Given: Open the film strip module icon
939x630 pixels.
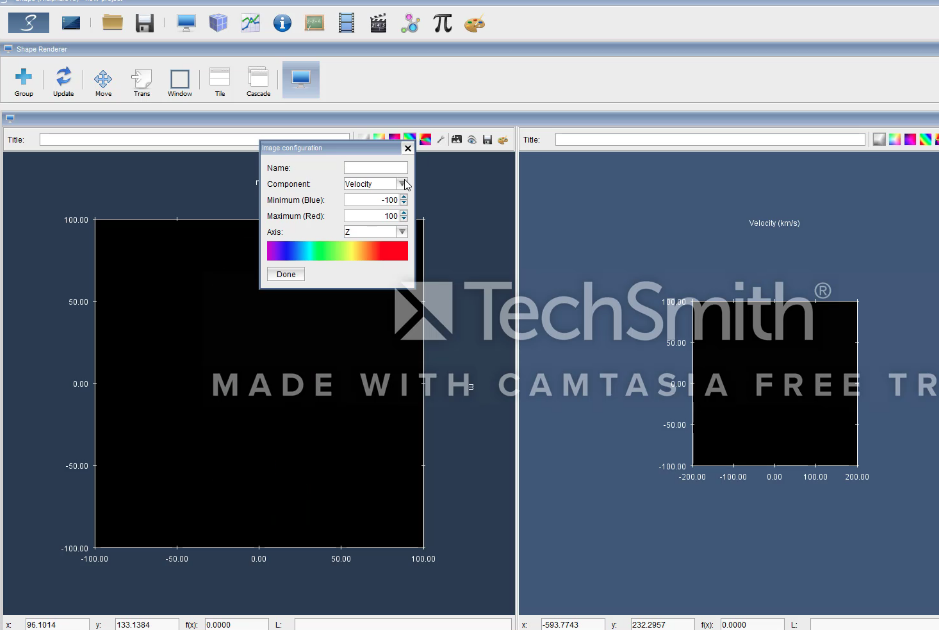Looking at the screenshot, I should 346,23.
